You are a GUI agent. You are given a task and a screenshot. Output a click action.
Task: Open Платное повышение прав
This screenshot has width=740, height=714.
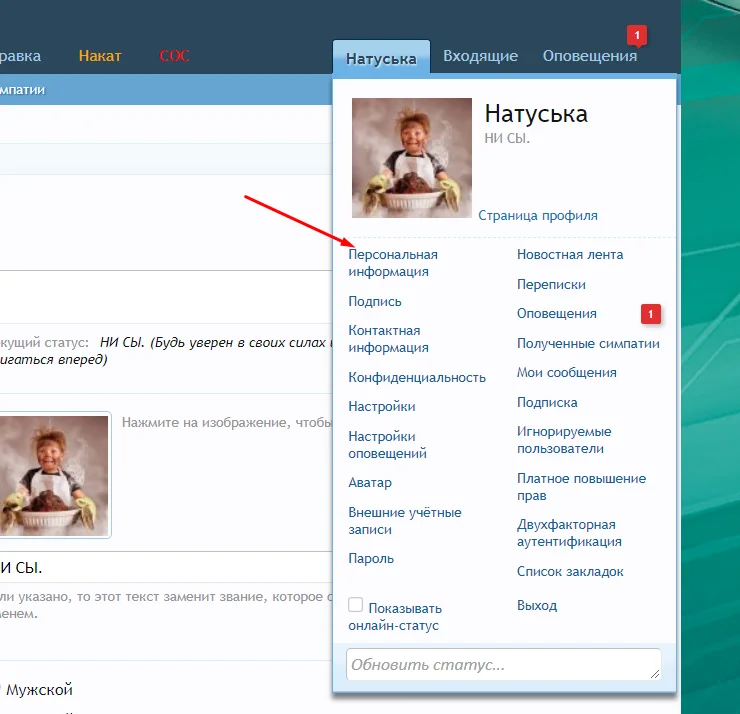pos(581,487)
